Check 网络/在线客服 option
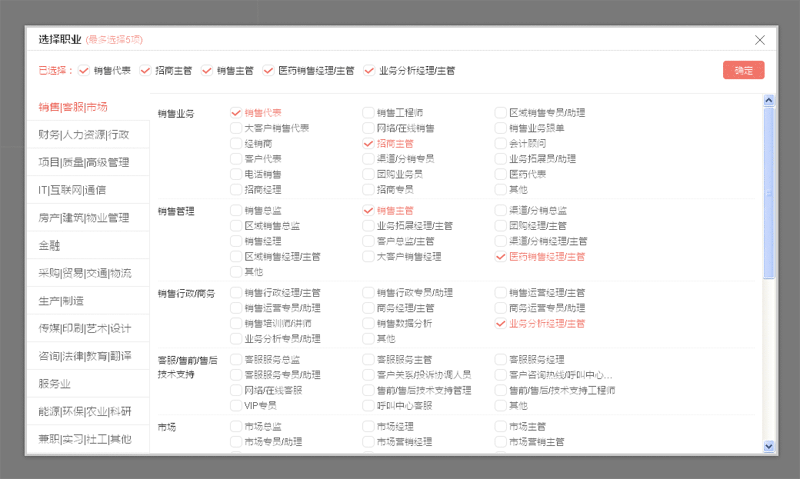800x479 pixels. click(x=236, y=390)
